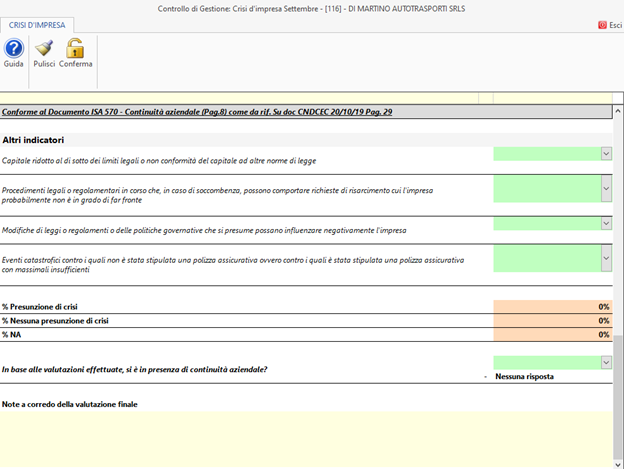Select the Altri indicatori section heading
This screenshot has width=624, height=469.
tap(33, 140)
